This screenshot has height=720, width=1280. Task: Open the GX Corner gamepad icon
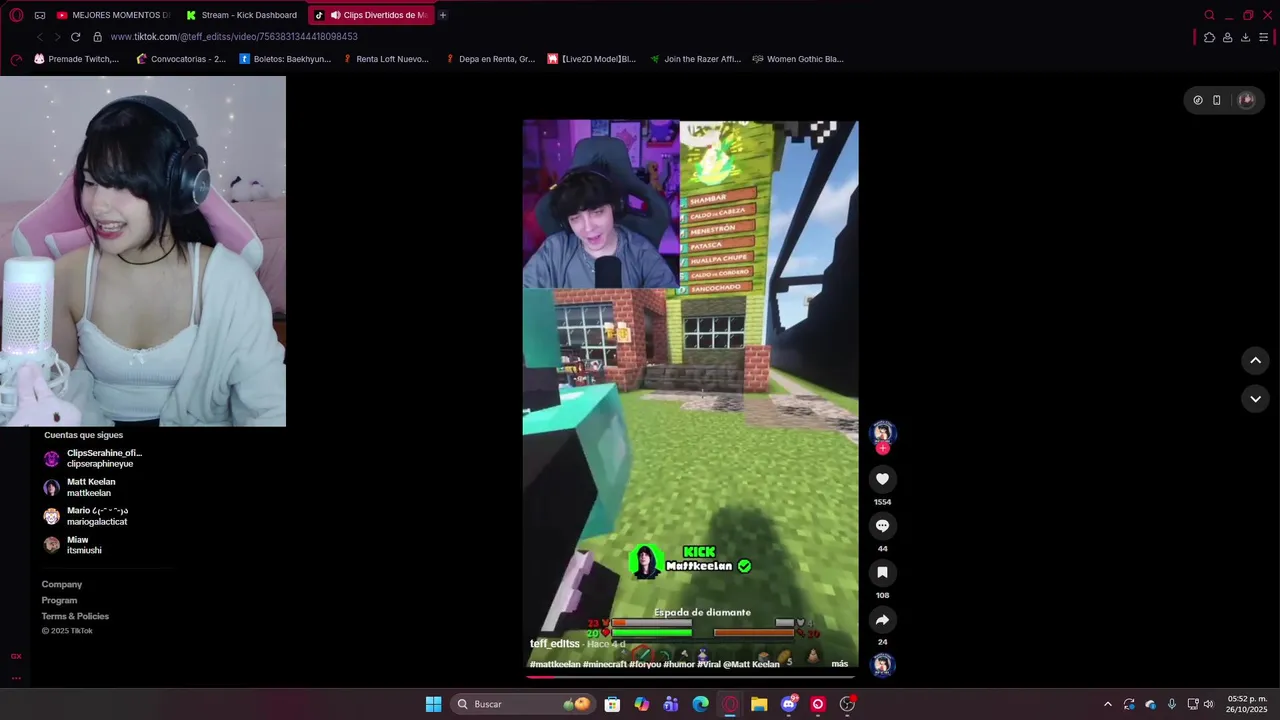pos(40,15)
